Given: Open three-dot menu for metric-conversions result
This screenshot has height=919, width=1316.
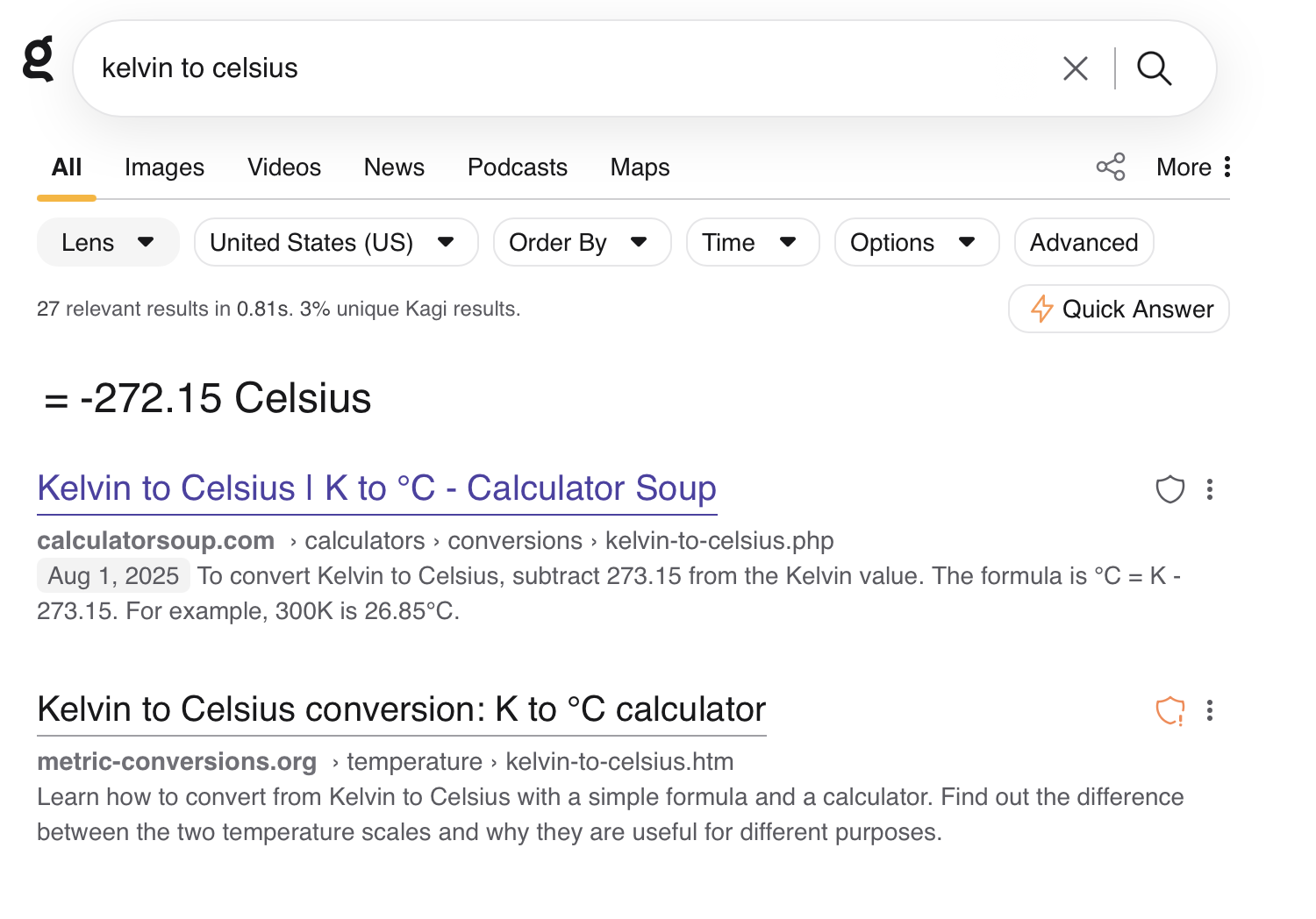Looking at the screenshot, I should [x=1210, y=710].
